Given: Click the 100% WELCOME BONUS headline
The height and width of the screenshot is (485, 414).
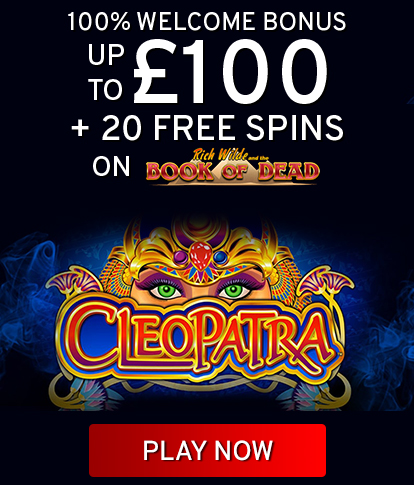Looking at the screenshot, I should click(x=207, y=22).
